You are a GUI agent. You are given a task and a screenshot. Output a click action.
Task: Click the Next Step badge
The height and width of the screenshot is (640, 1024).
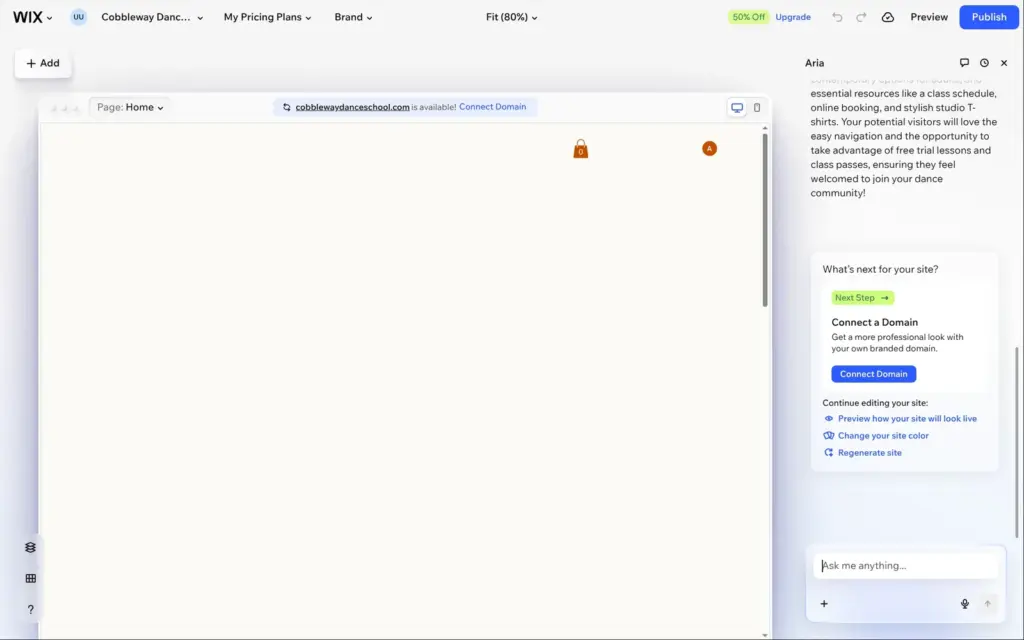pyautogui.click(x=862, y=298)
